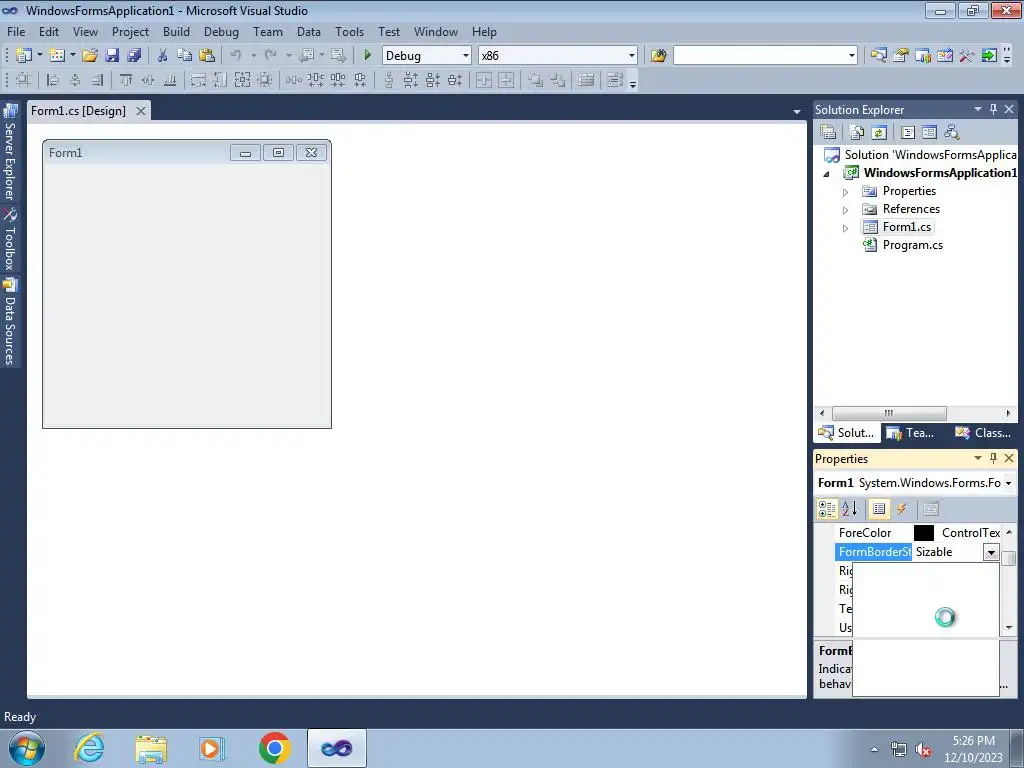Open Internet Explorer from taskbar
The height and width of the screenshot is (768, 1024).
click(x=89, y=748)
